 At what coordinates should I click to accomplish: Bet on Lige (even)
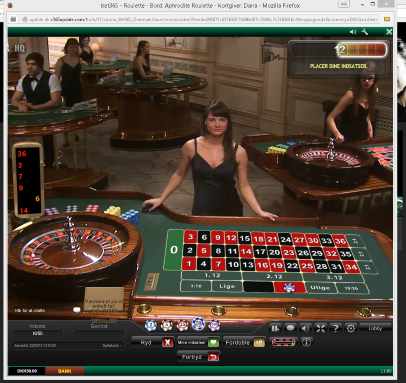pos(227,286)
